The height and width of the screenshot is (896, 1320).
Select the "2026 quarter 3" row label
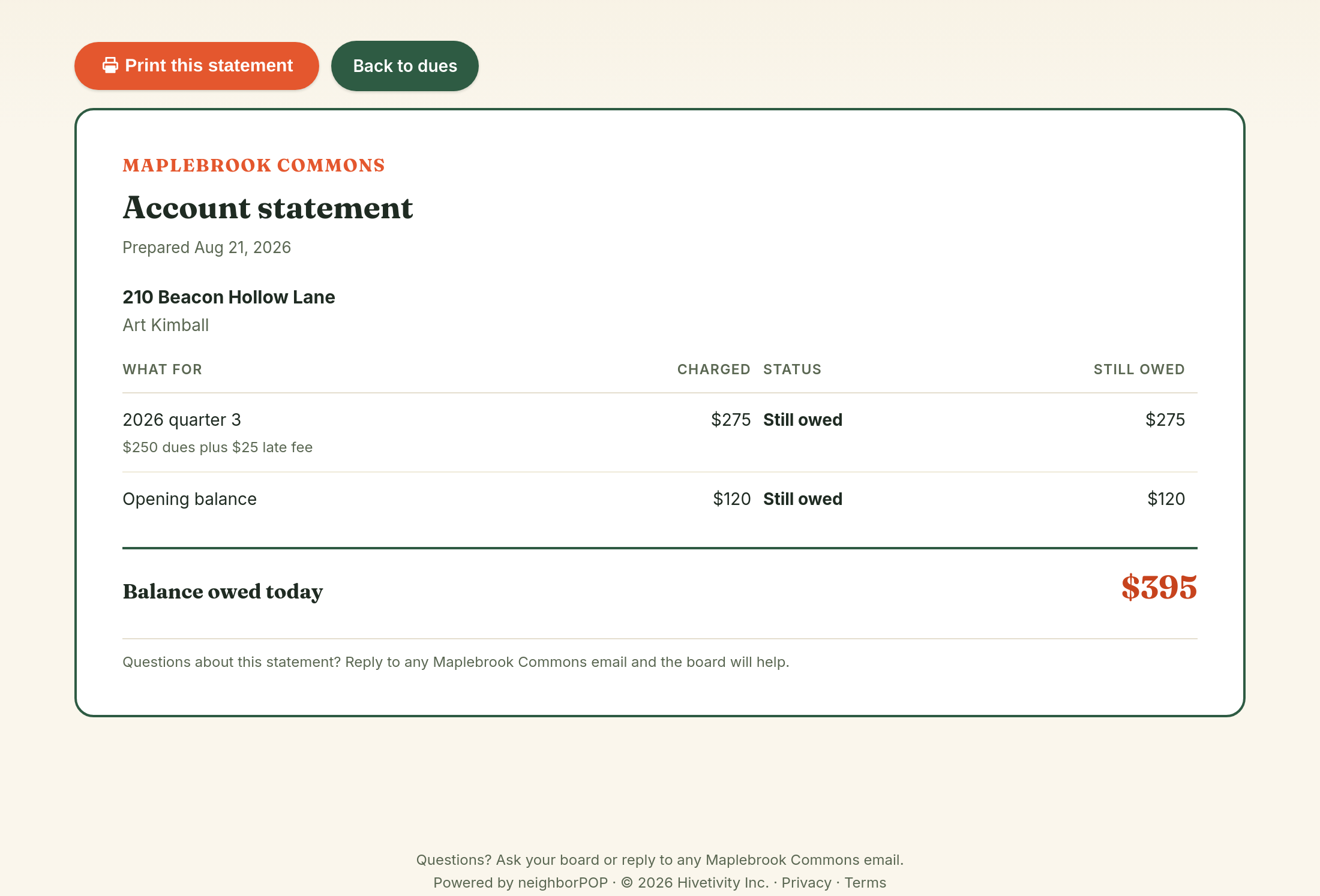coord(182,420)
